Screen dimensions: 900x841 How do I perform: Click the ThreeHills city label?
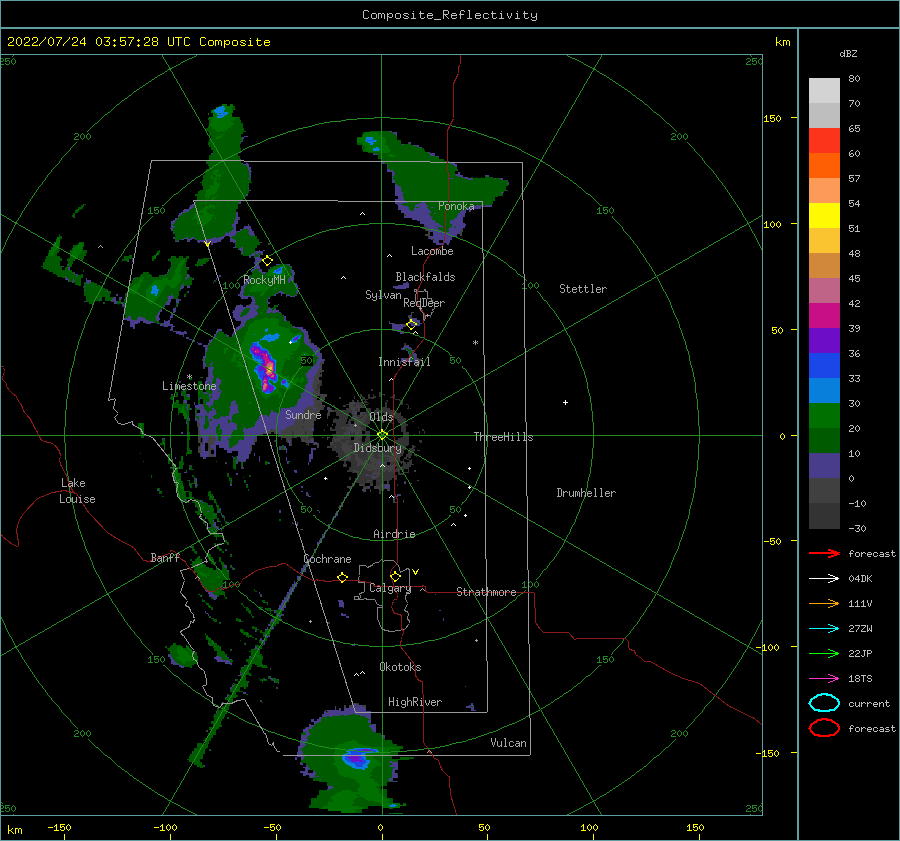click(503, 437)
